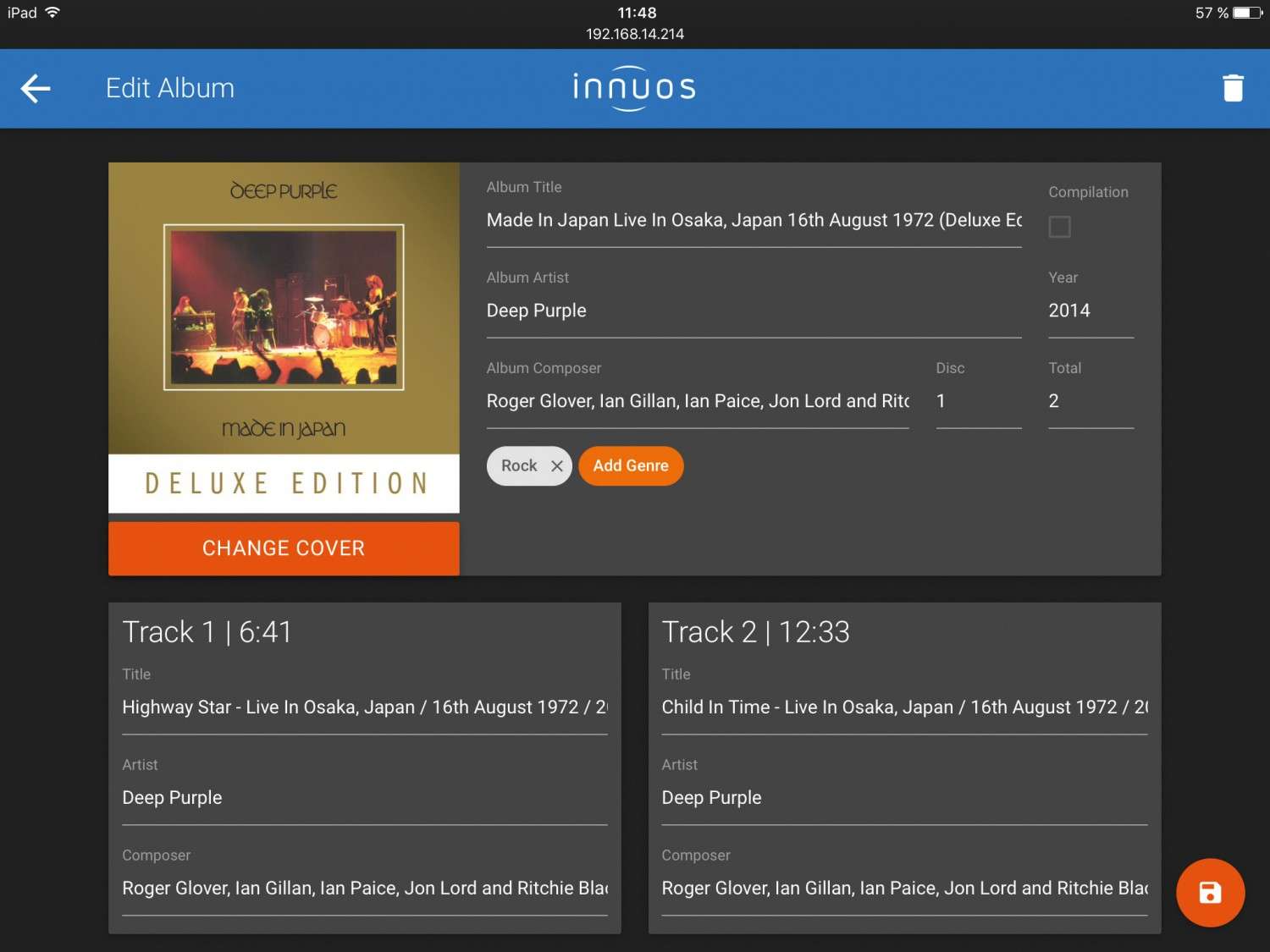The width and height of the screenshot is (1270, 952).
Task: Delete album with the trash icon
Action: point(1233,88)
